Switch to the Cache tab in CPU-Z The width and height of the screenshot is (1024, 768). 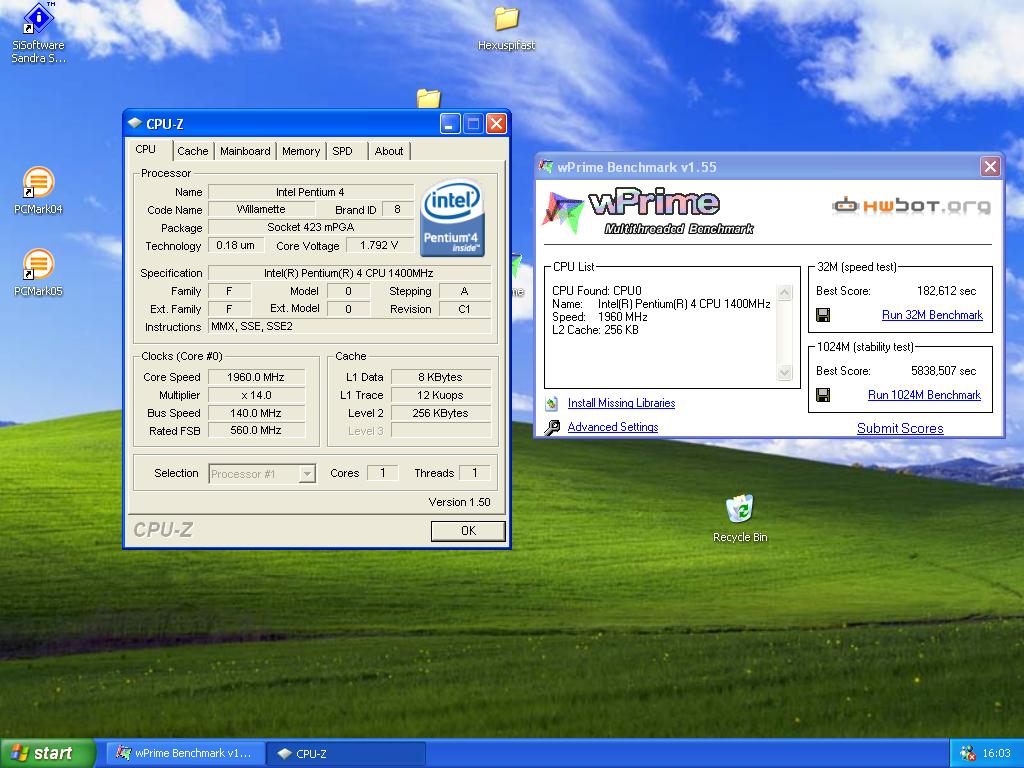point(193,151)
